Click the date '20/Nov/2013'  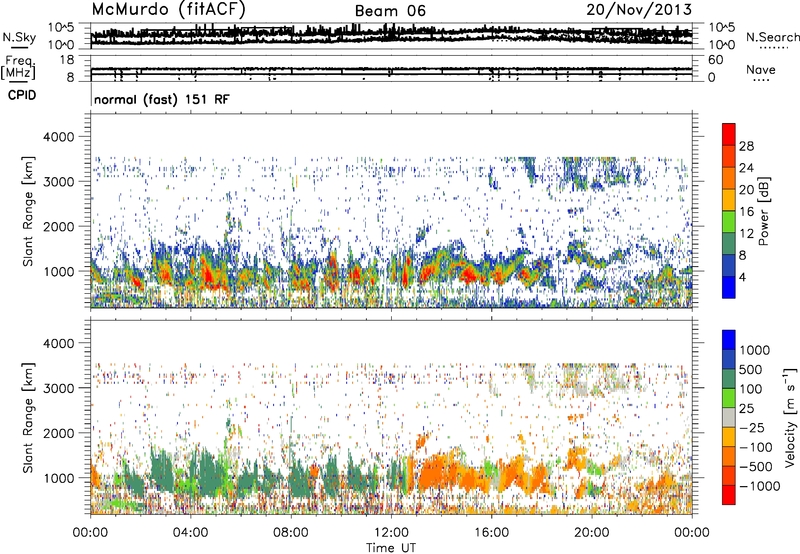click(639, 9)
